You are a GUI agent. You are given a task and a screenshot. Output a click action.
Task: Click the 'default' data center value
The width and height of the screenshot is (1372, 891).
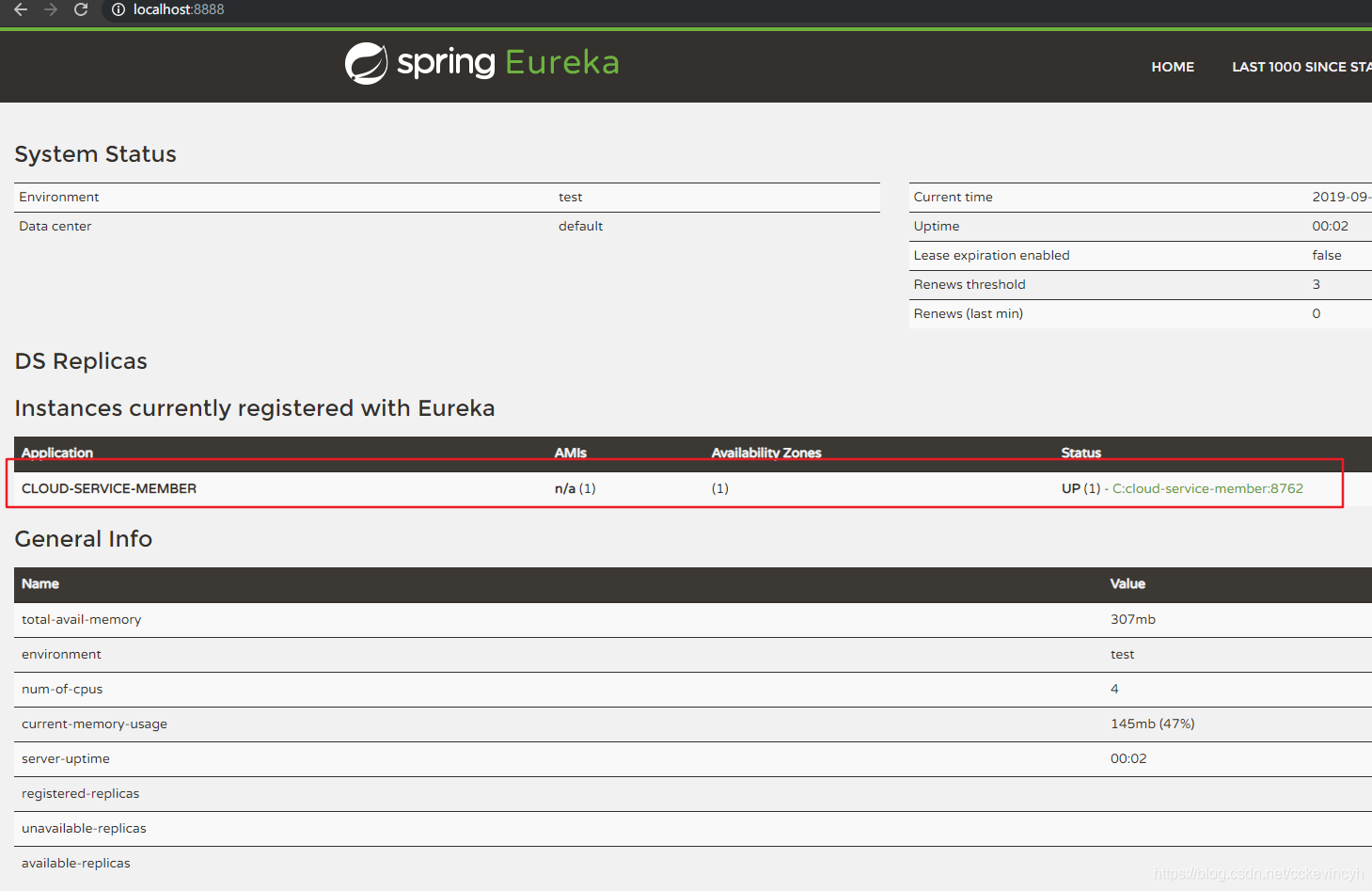(580, 226)
